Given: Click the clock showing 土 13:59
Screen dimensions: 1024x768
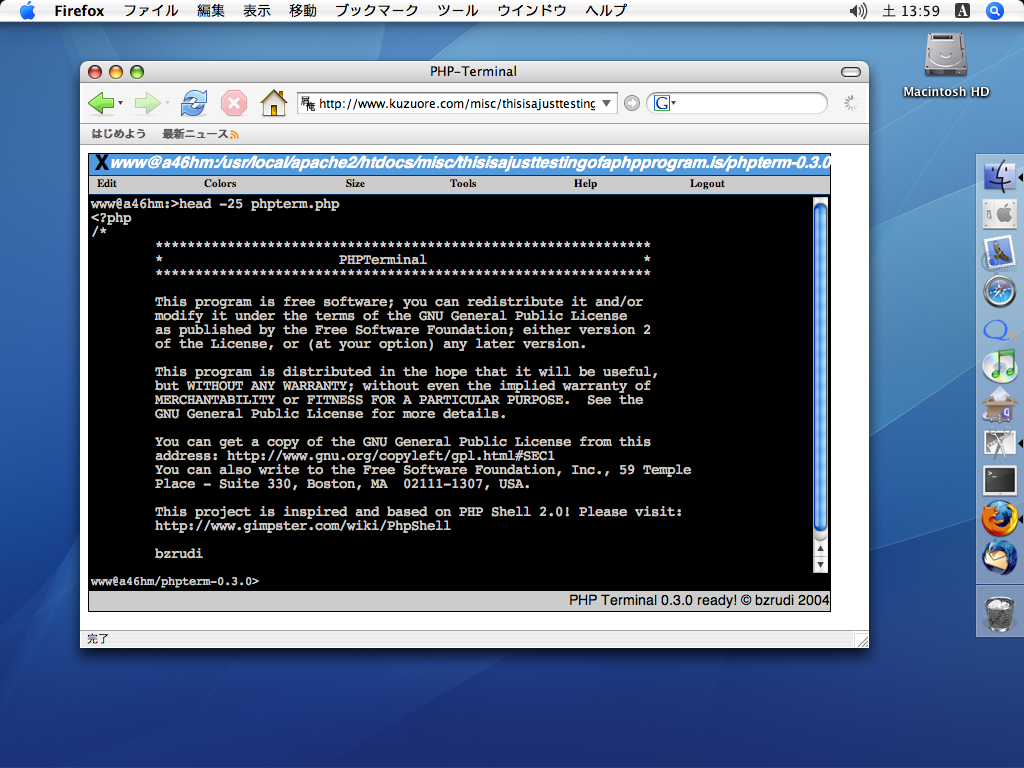Looking at the screenshot, I should tap(911, 10).
